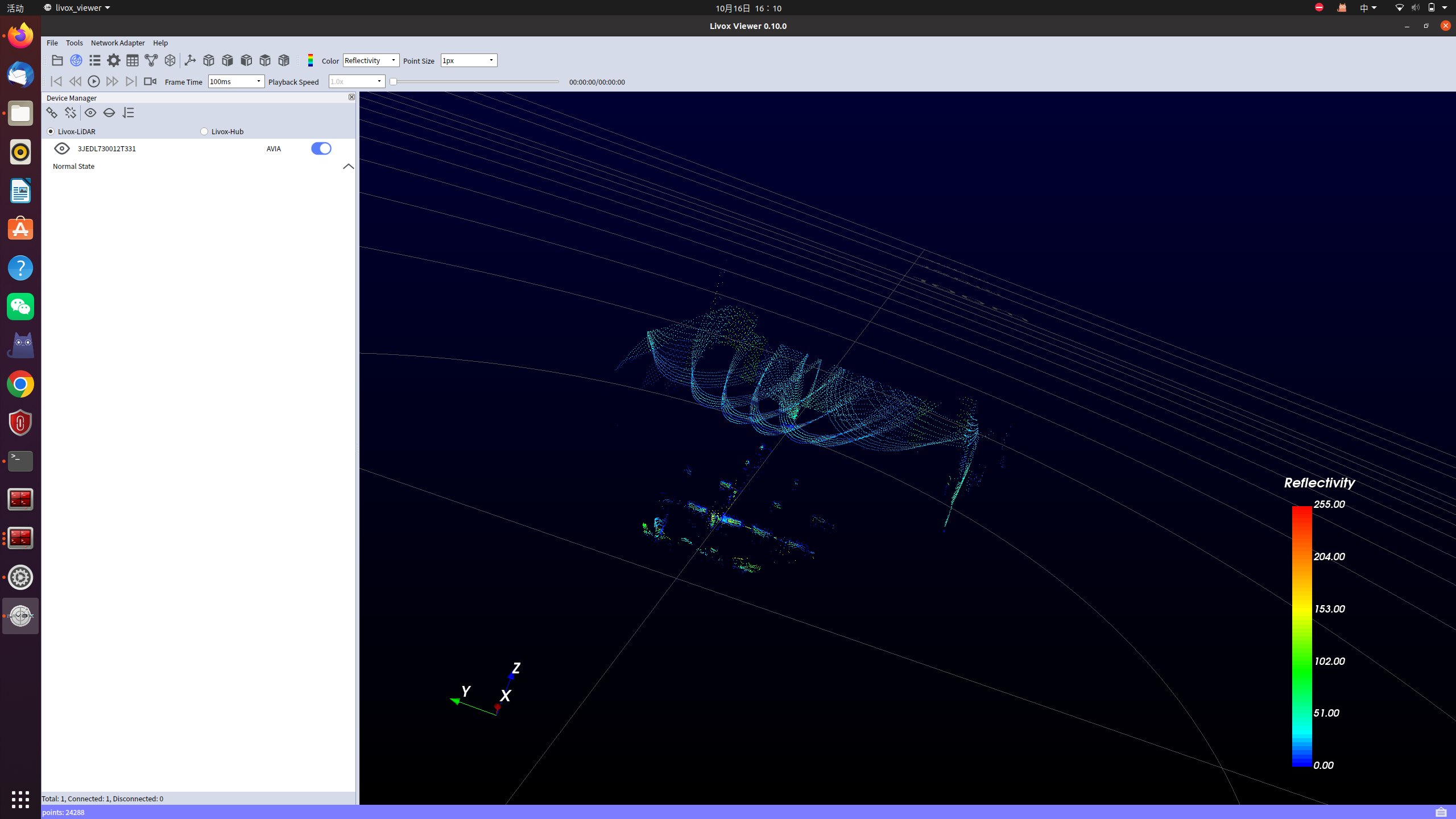The height and width of the screenshot is (819, 1456).
Task: Close the Device Manager panel
Action: point(351,97)
